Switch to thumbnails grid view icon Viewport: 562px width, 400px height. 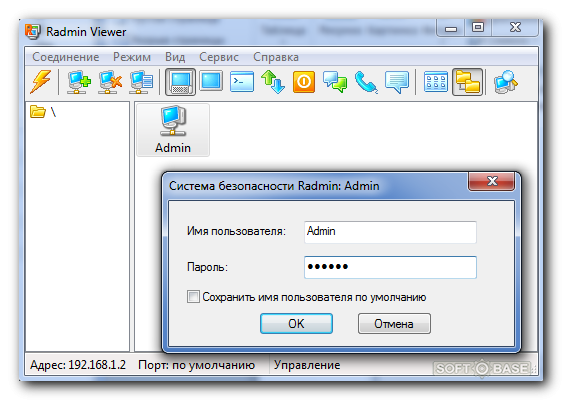pyautogui.click(x=435, y=82)
